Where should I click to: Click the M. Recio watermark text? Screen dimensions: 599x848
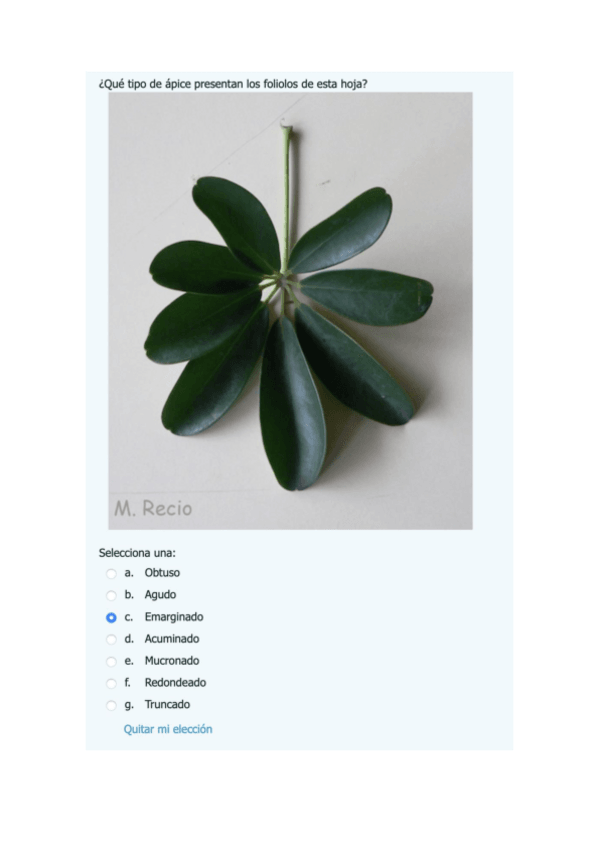click(153, 508)
